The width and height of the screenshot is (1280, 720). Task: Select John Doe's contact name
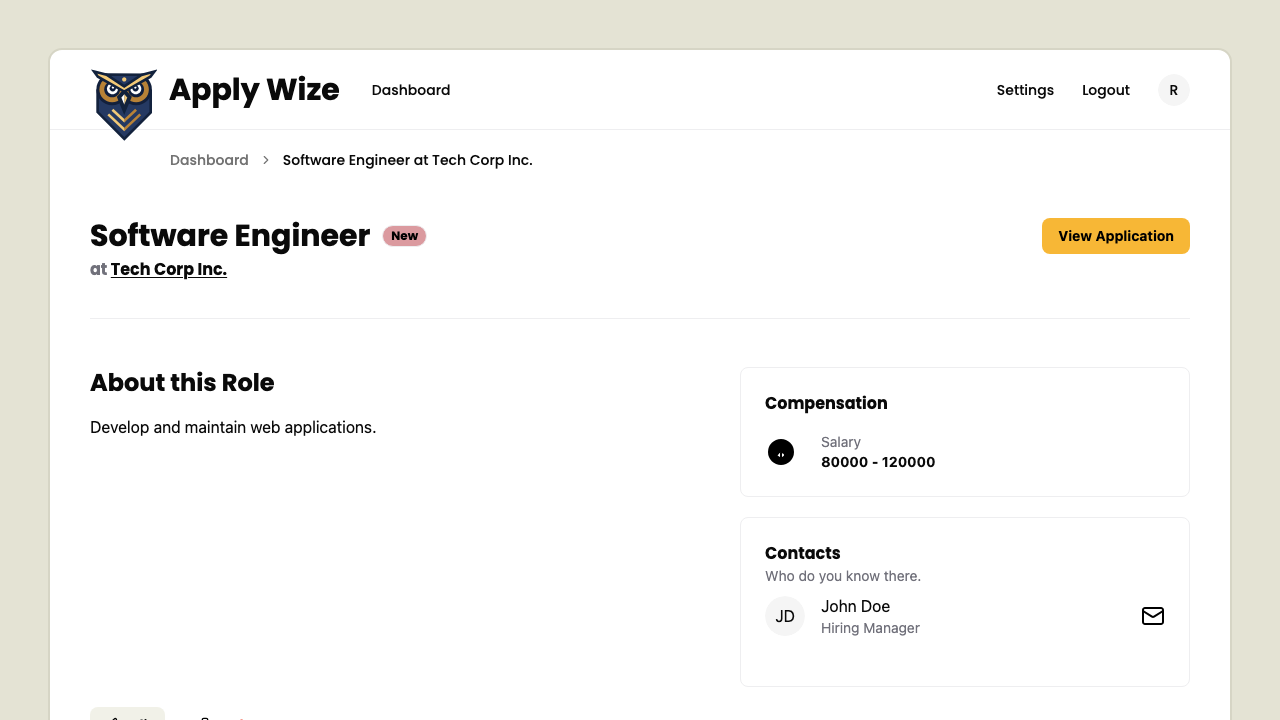[855, 606]
